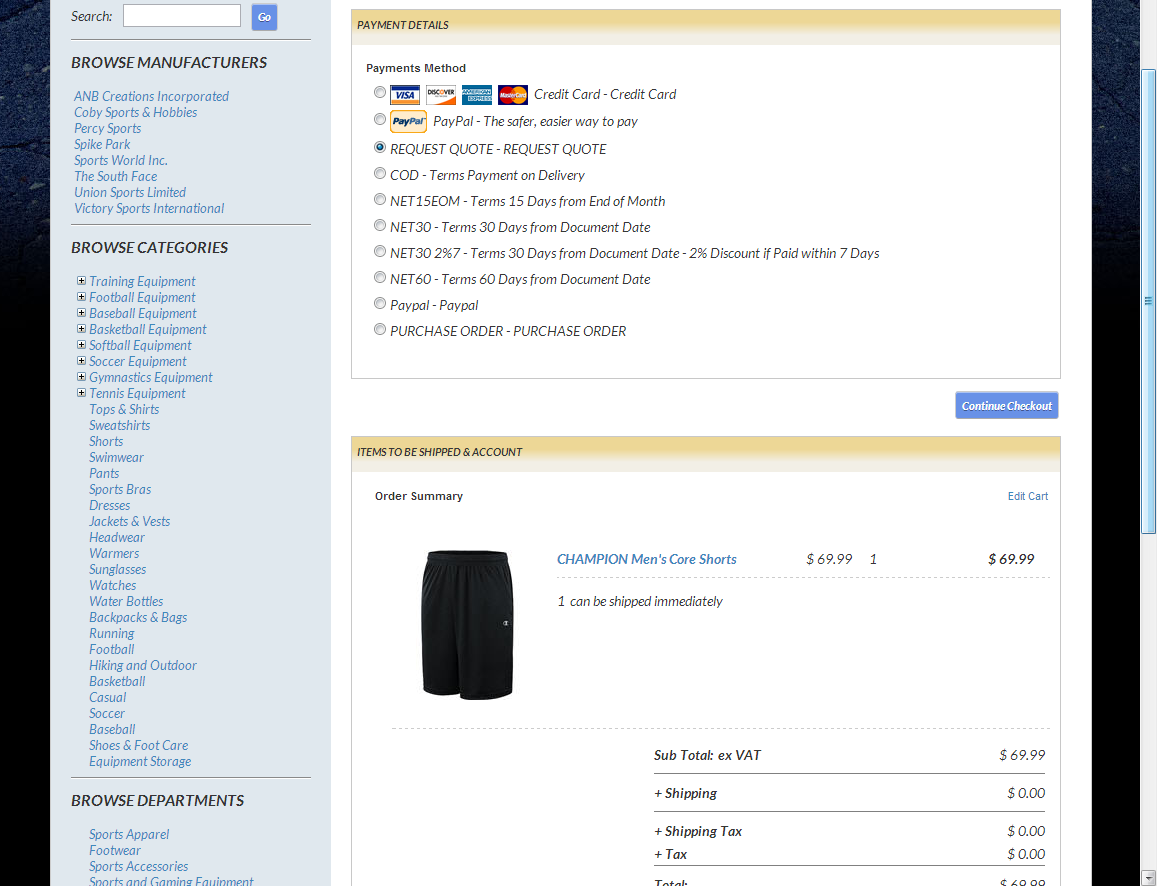Screen dimensions: 1157x886
Task: Open The South Face manufacturer link
Action: click(x=115, y=176)
